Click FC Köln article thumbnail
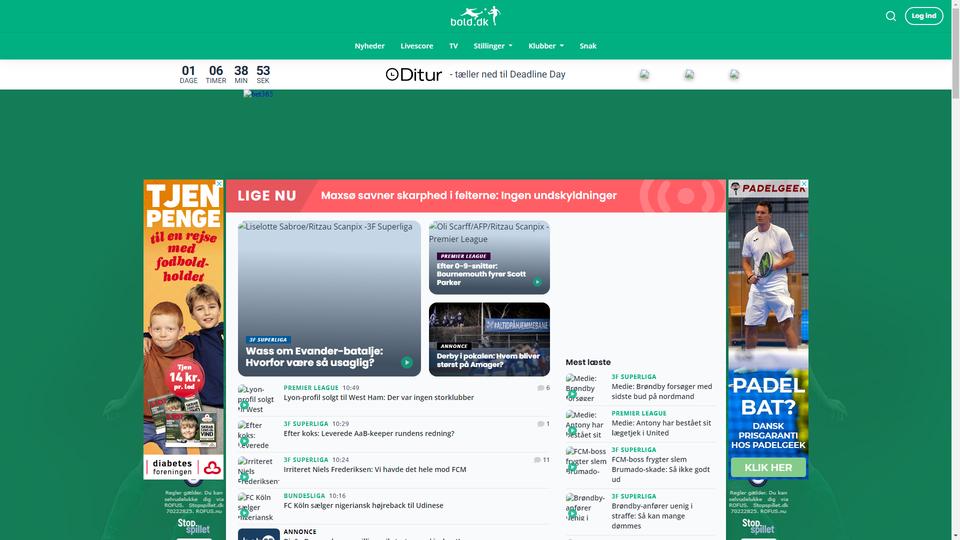 258,507
